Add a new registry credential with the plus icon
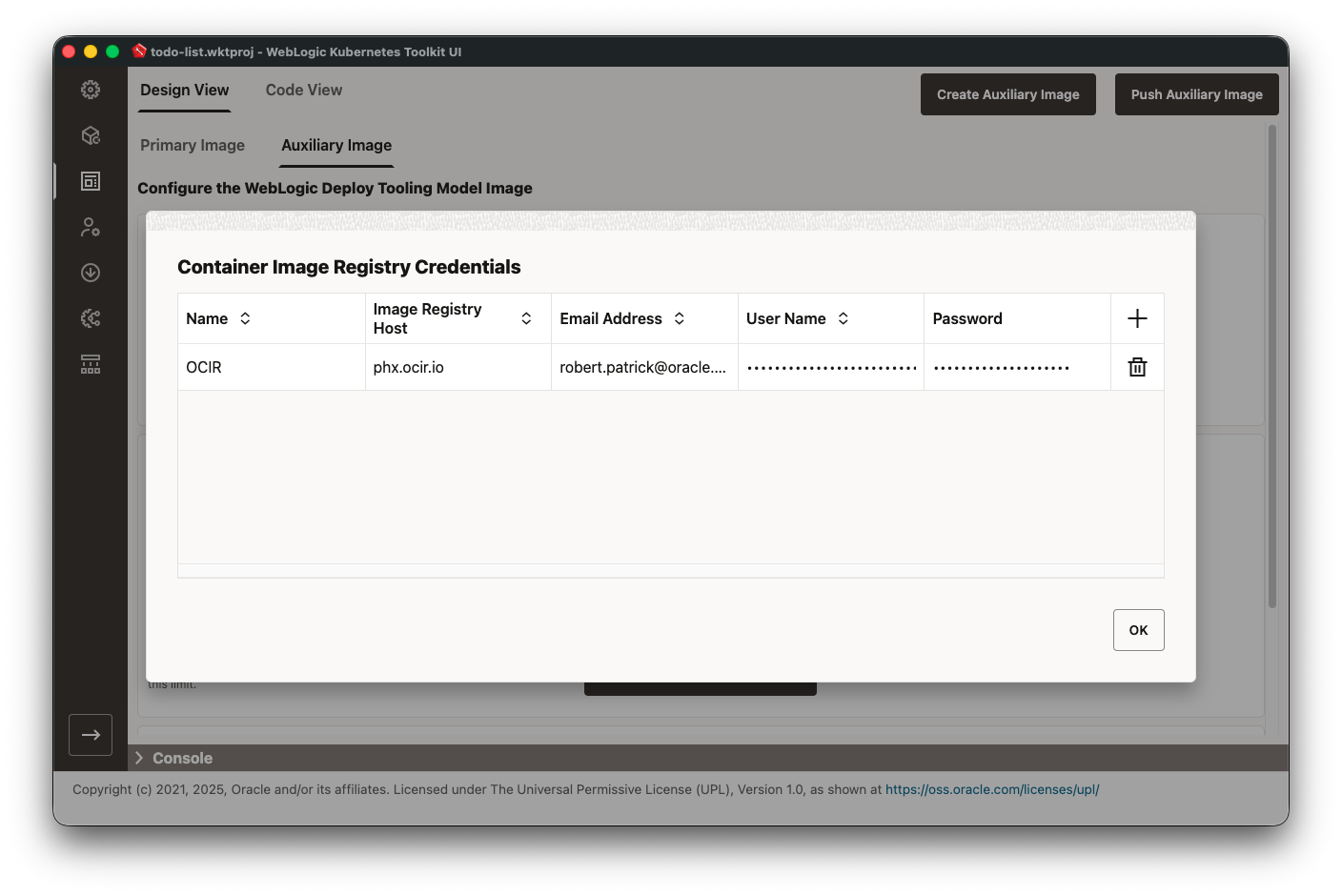The width and height of the screenshot is (1342, 896). [1137, 318]
